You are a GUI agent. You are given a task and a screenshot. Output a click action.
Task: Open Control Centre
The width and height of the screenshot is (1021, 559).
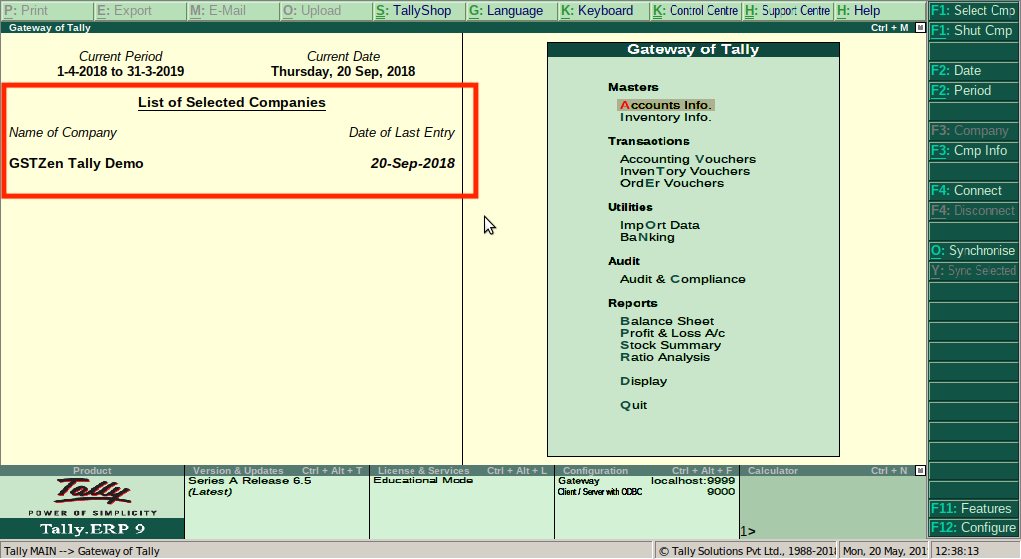click(x=696, y=11)
